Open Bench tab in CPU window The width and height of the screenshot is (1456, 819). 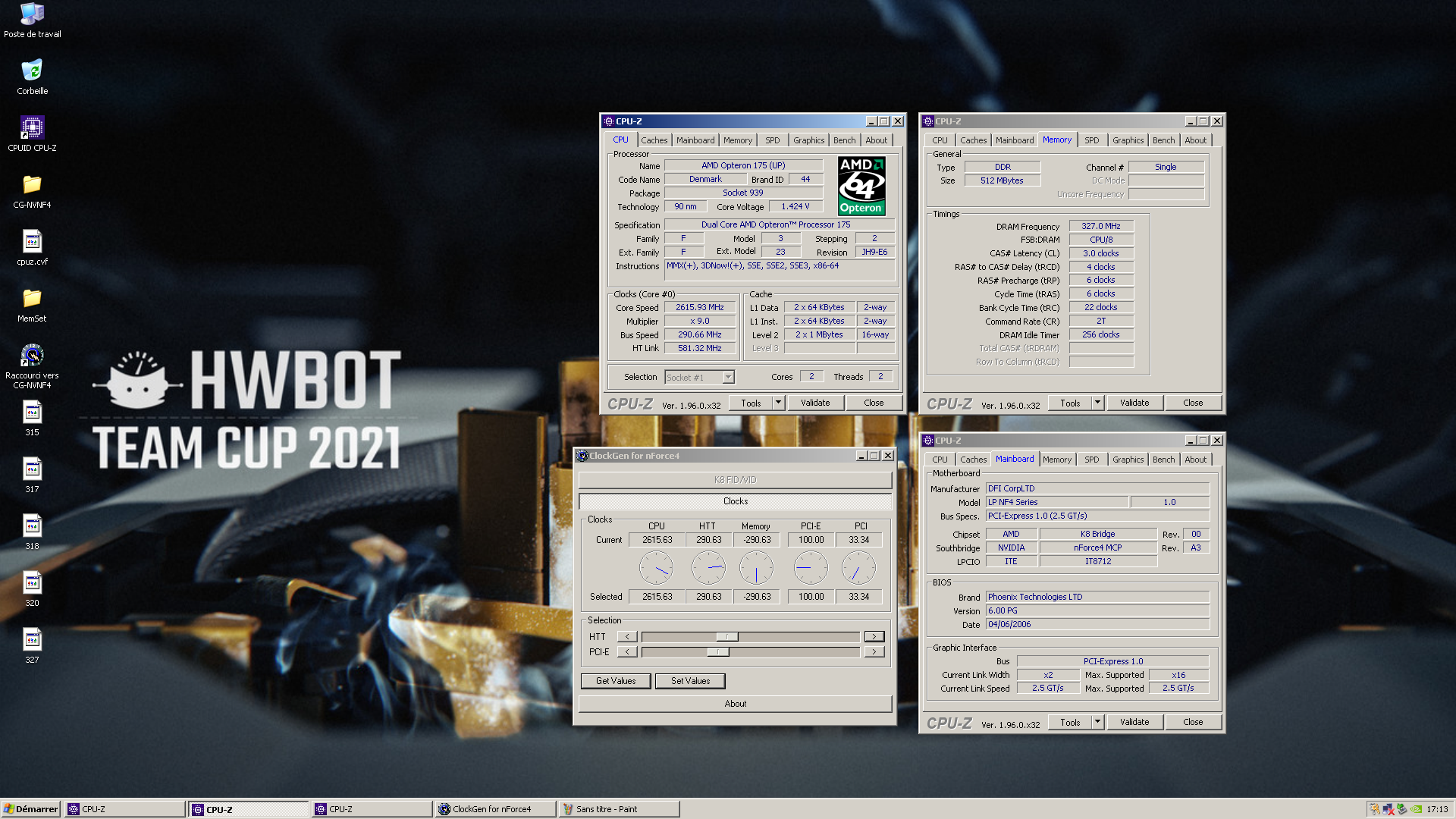(x=844, y=140)
